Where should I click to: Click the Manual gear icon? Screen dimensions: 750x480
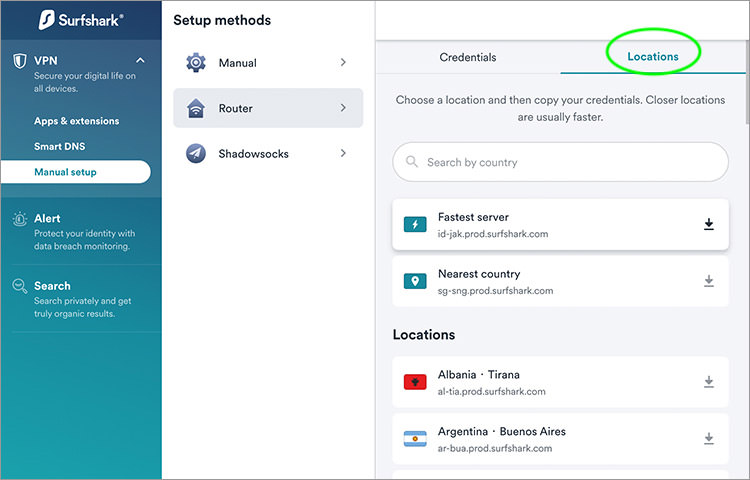coord(196,63)
